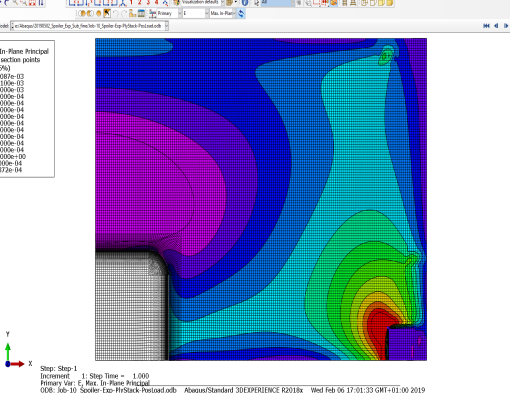Screen dimensions: 510x393
Task: Select the highlighted arrow-cursor toolbar icon
Action: [x=107, y=13]
